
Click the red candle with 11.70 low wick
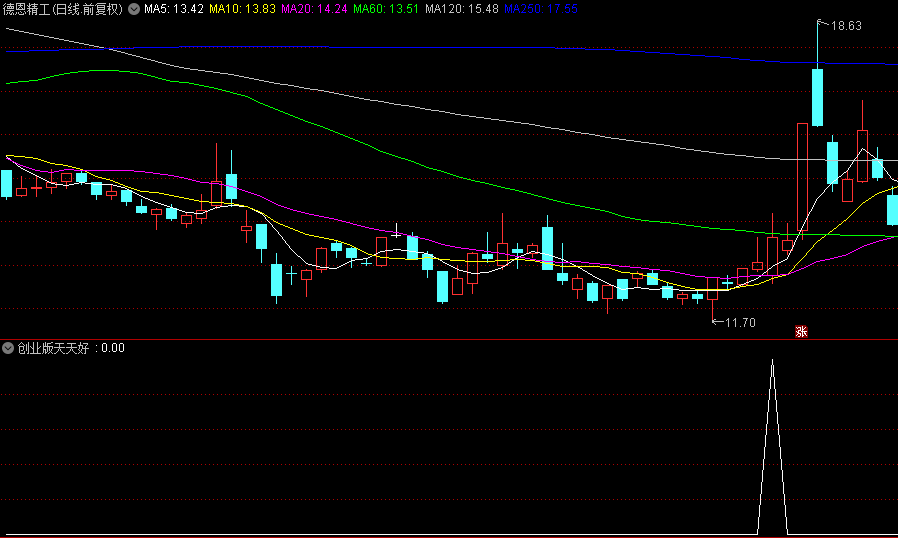point(712,289)
